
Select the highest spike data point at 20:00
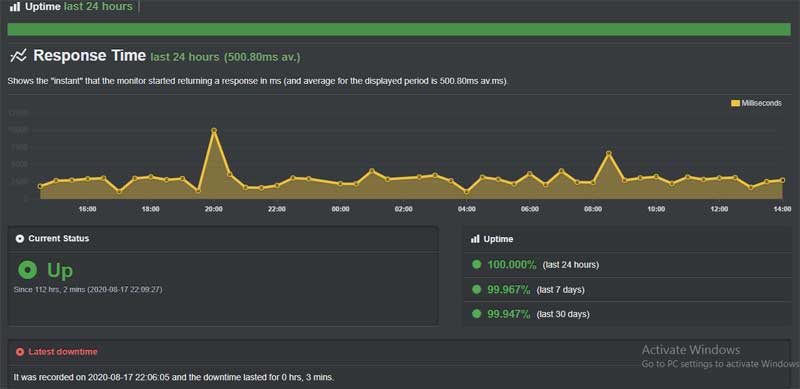pyautogui.click(x=214, y=131)
